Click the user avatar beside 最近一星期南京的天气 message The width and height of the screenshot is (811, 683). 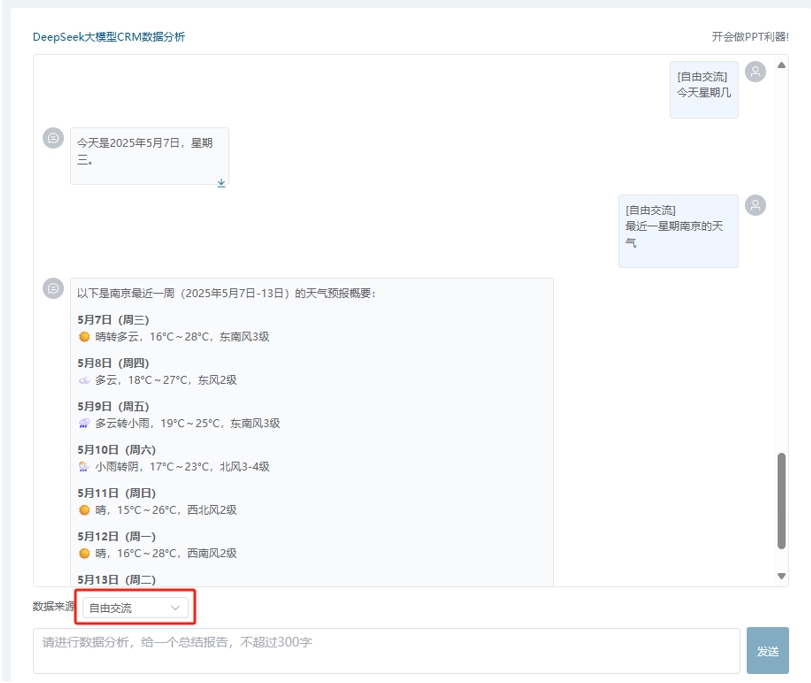(x=755, y=205)
